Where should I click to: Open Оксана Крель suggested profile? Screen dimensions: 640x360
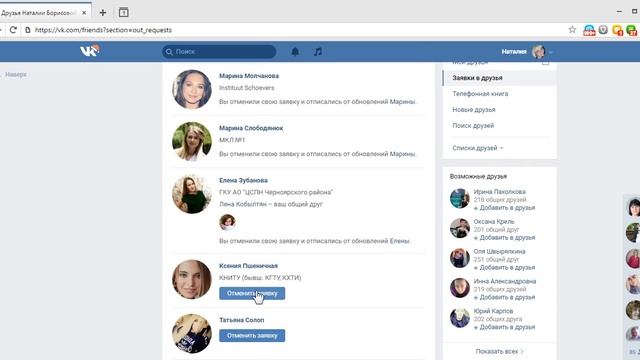click(494, 222)
